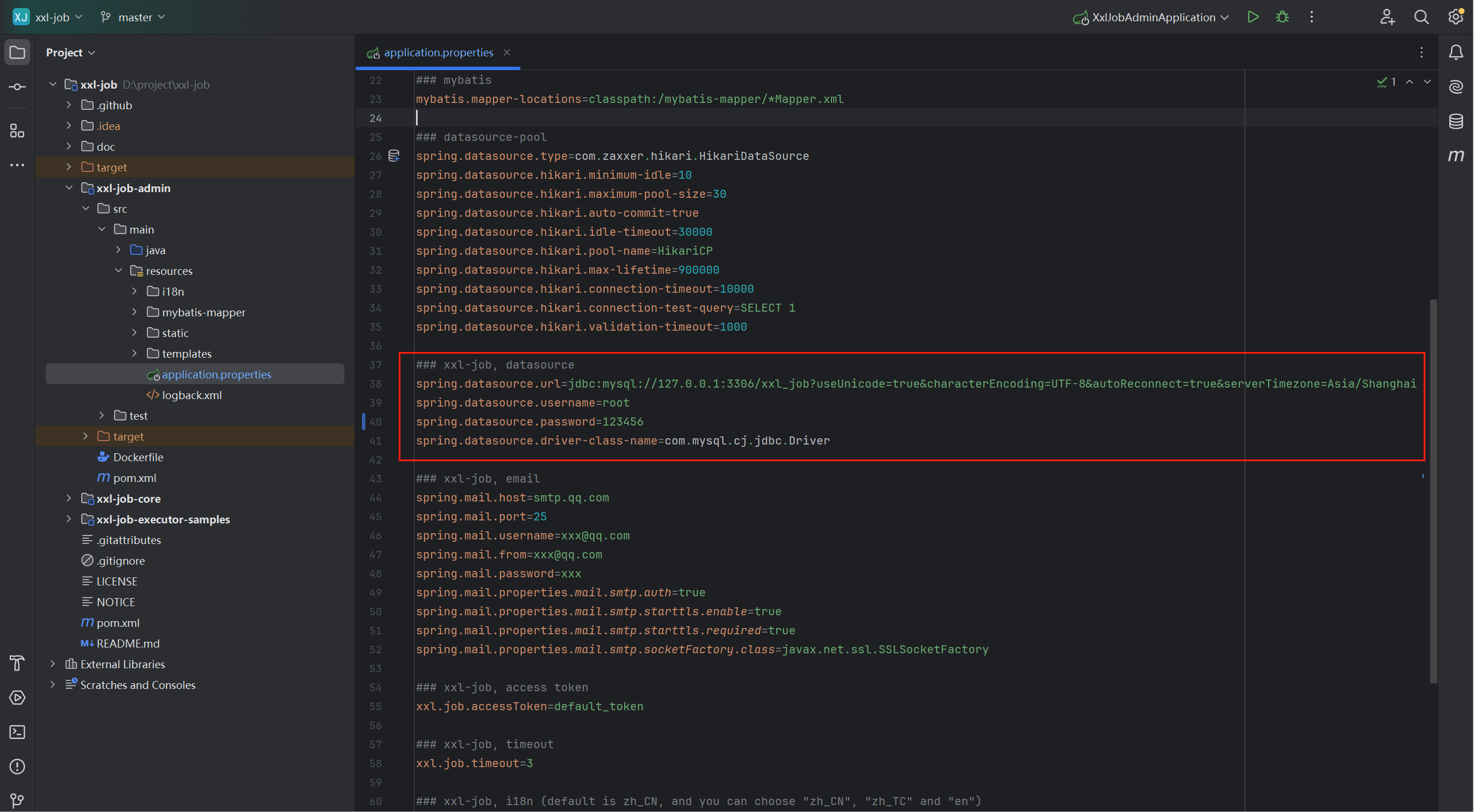Run XxlJobAdminApplication
The width and height of the screenshot is (1474, 812).
pyautogui.click(x=1252, y=17)
